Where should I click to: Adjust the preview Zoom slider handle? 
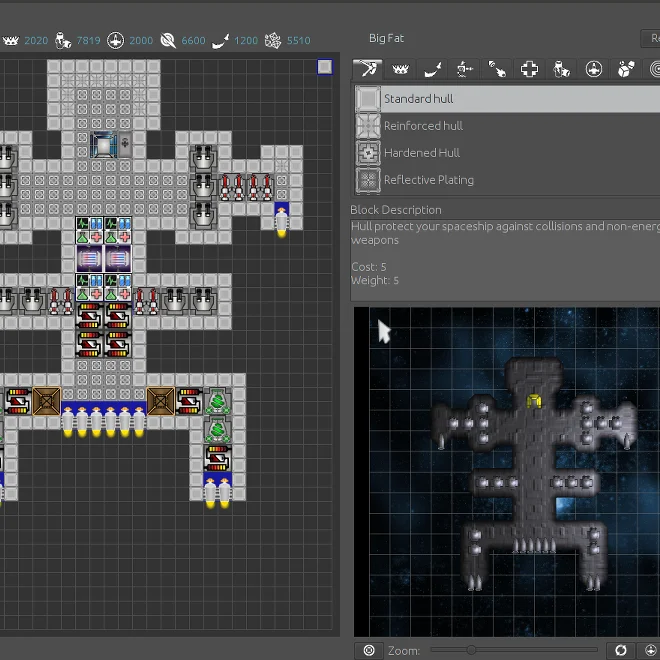(x=471, y=650)
